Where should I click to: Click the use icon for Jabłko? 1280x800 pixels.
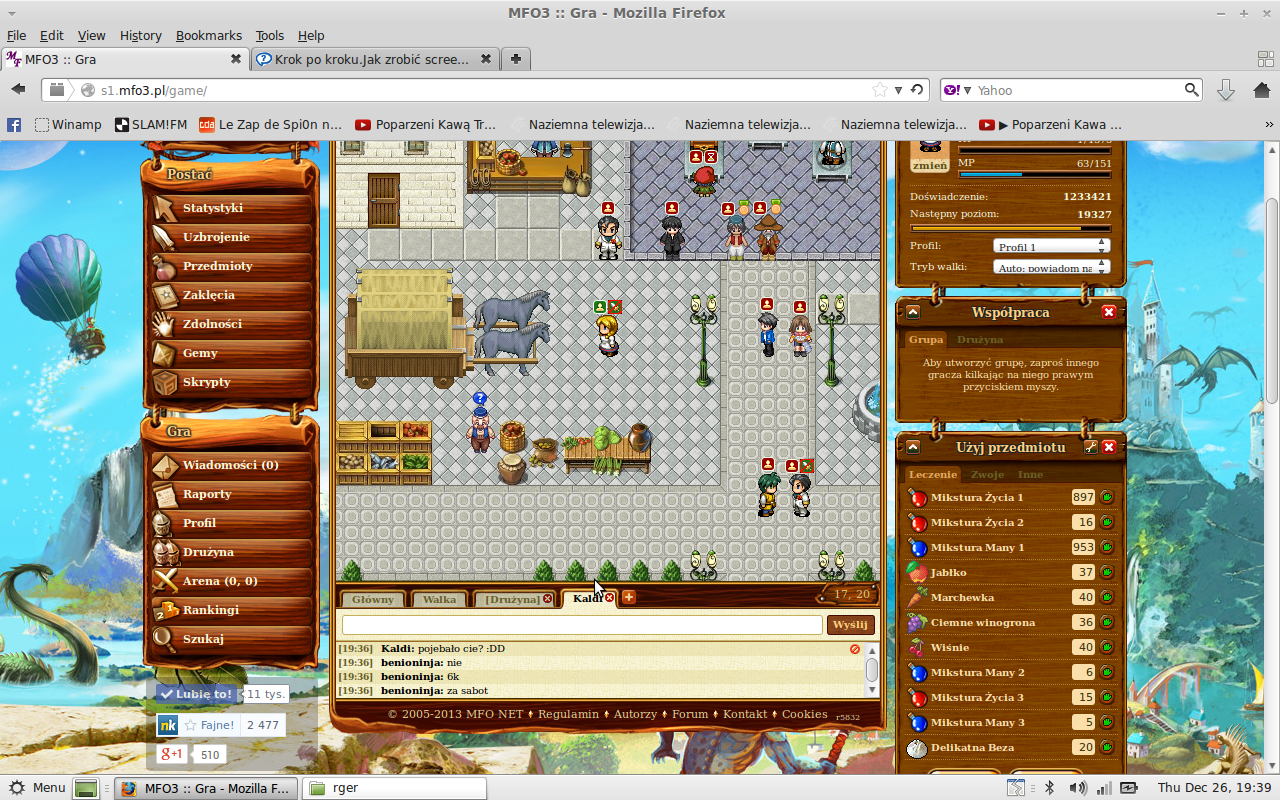coord(1107,572)
